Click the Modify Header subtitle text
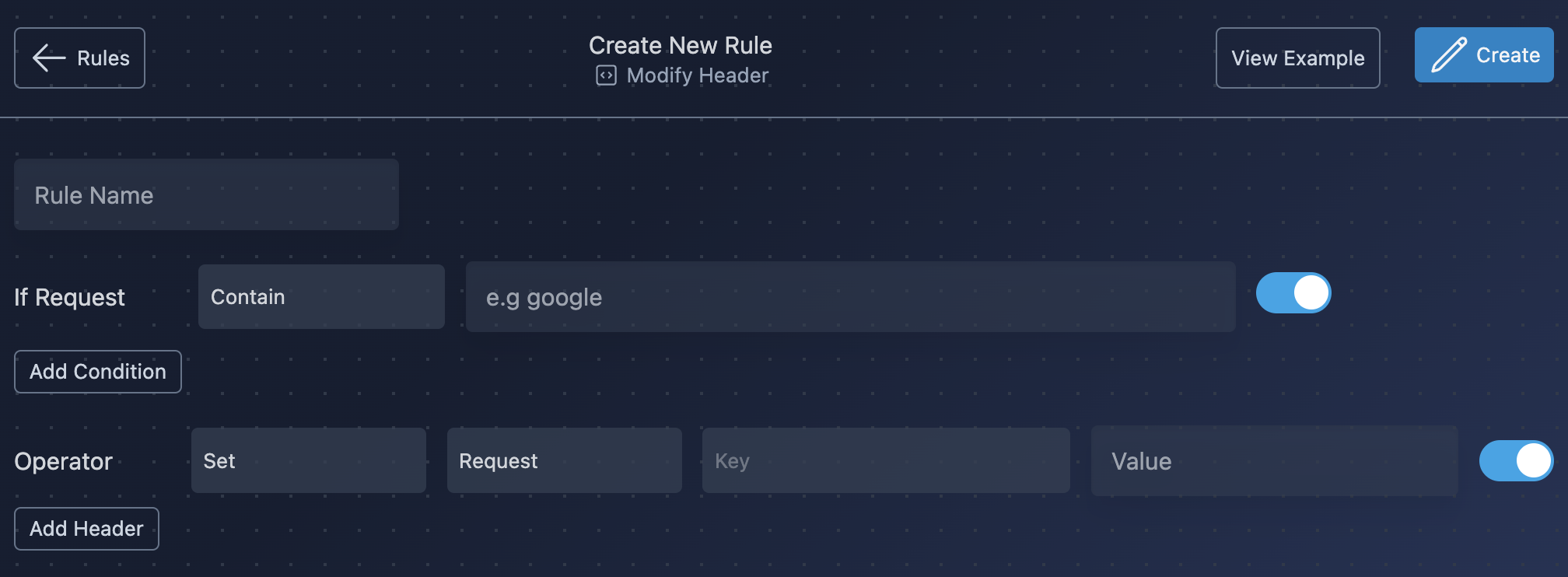 [x=698, y=75]
